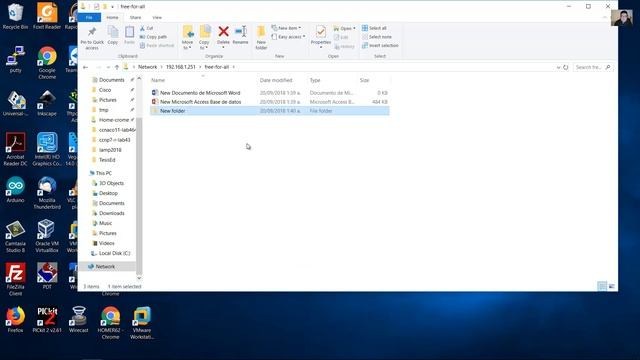This screenshot has height=360, width=640.
Task: Open the Easy access dropdown
Action: pos(289,37)
